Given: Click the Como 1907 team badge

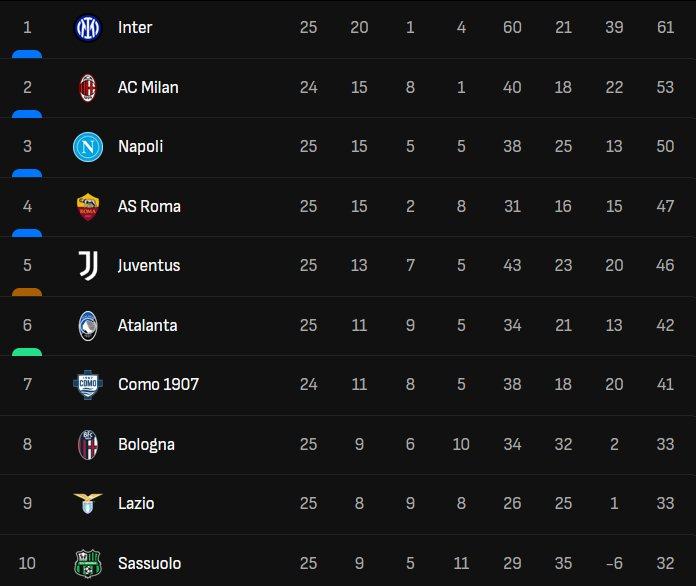Looking at the screenshot, I should pyautogui.click(x=88, y=385).
